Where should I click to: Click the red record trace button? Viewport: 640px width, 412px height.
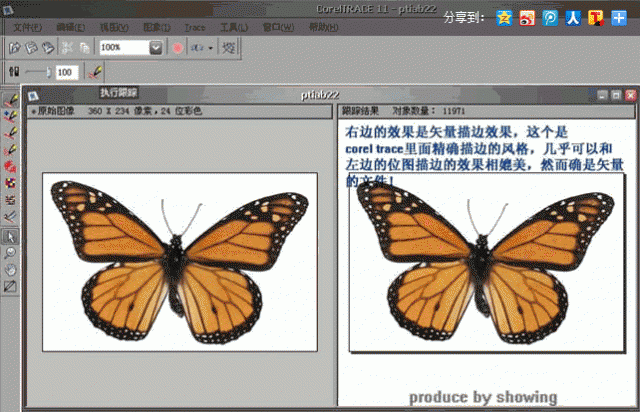pyautogui.click(x=177, y=47)
